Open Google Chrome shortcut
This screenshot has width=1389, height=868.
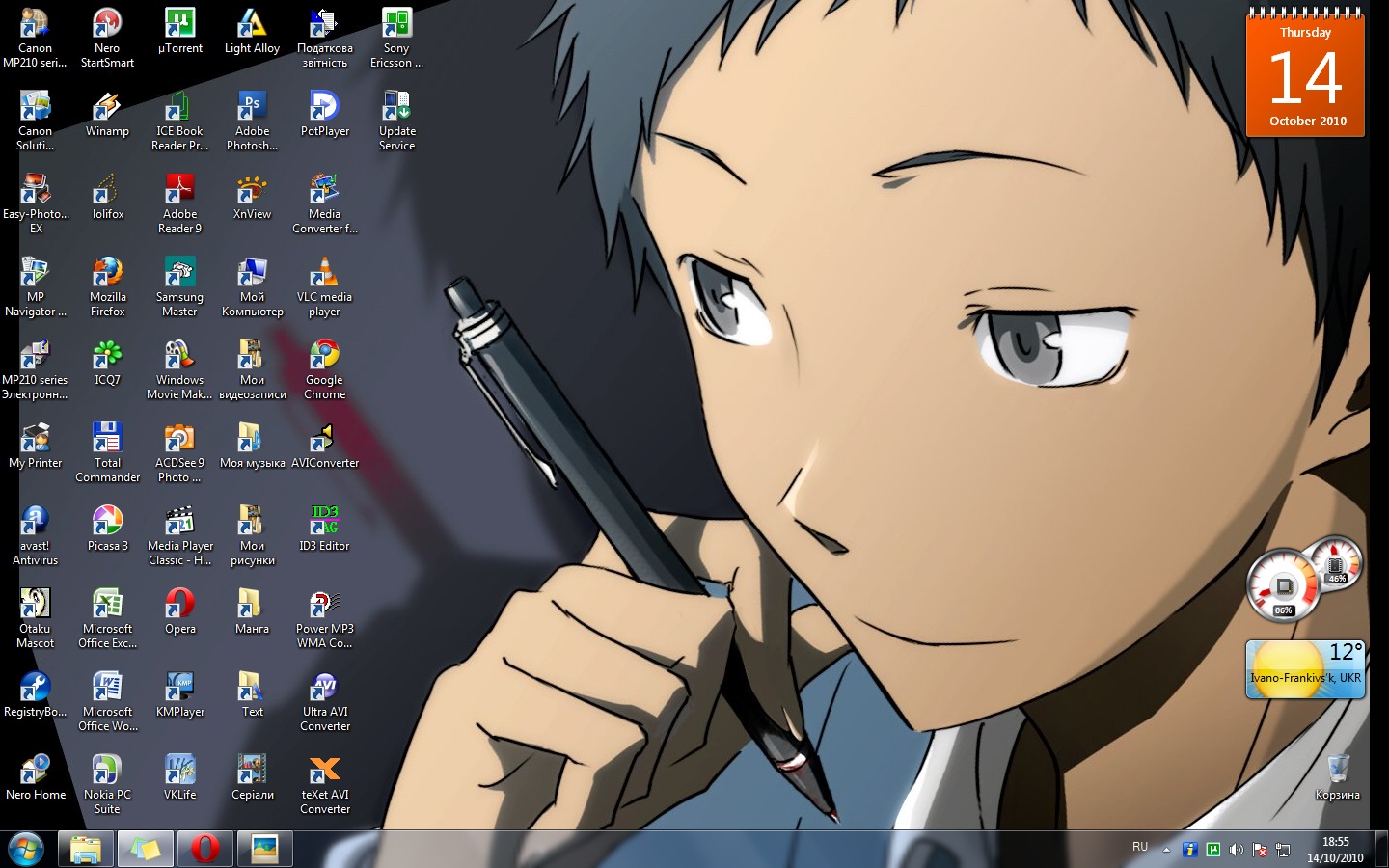tap(325, 370)
